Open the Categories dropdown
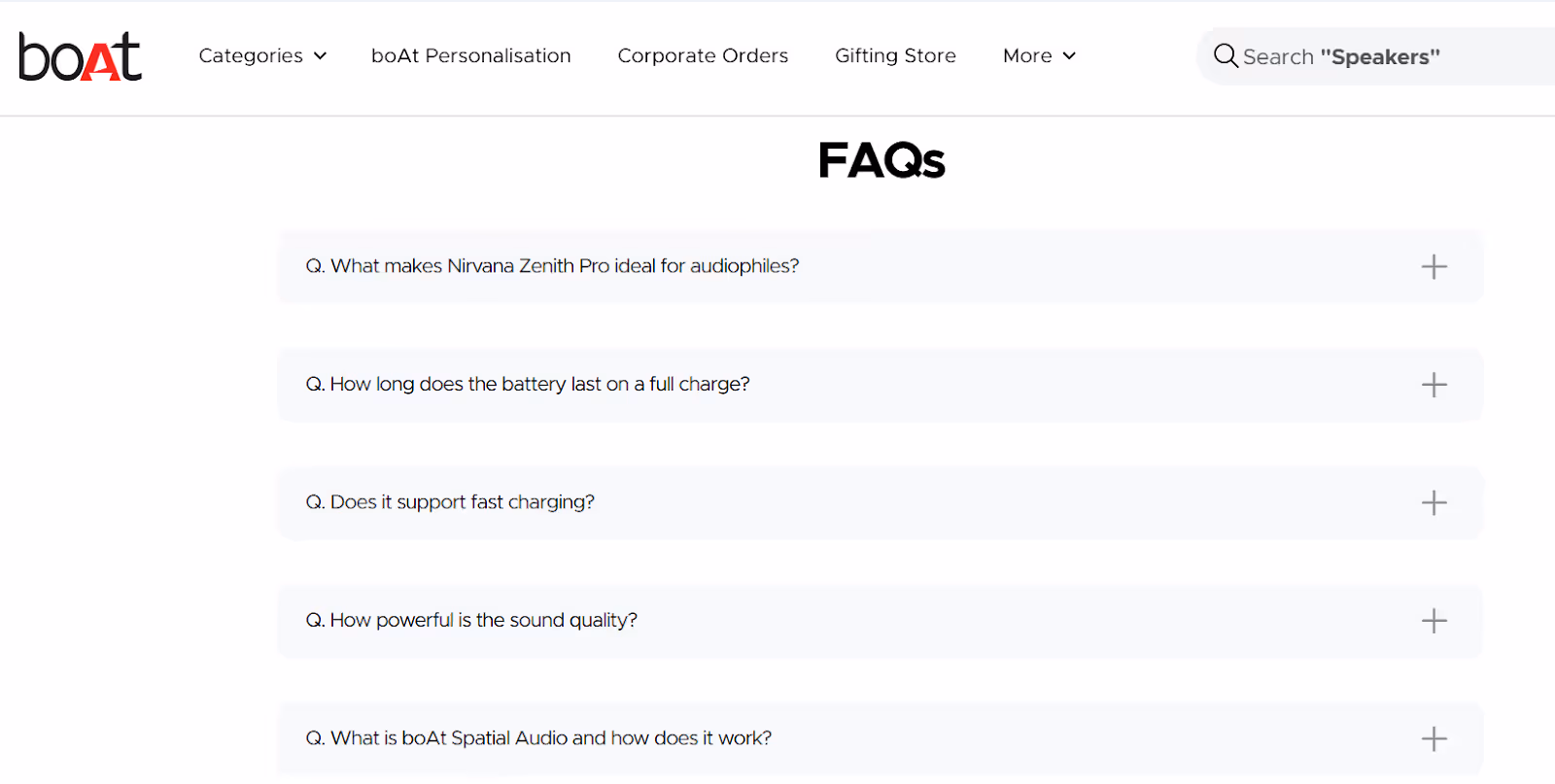Image resolution: width=1555 pixels, height=784 pixels. pyautogui.click(x=251, y=55)
